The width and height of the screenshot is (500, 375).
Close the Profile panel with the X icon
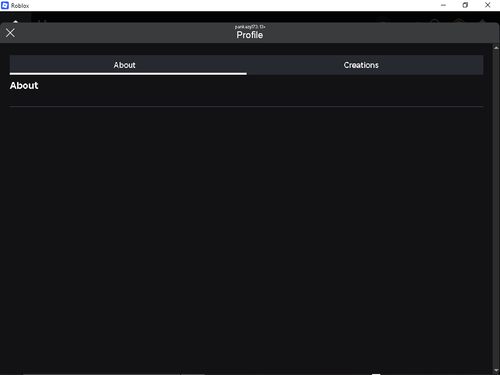(10, 33)
